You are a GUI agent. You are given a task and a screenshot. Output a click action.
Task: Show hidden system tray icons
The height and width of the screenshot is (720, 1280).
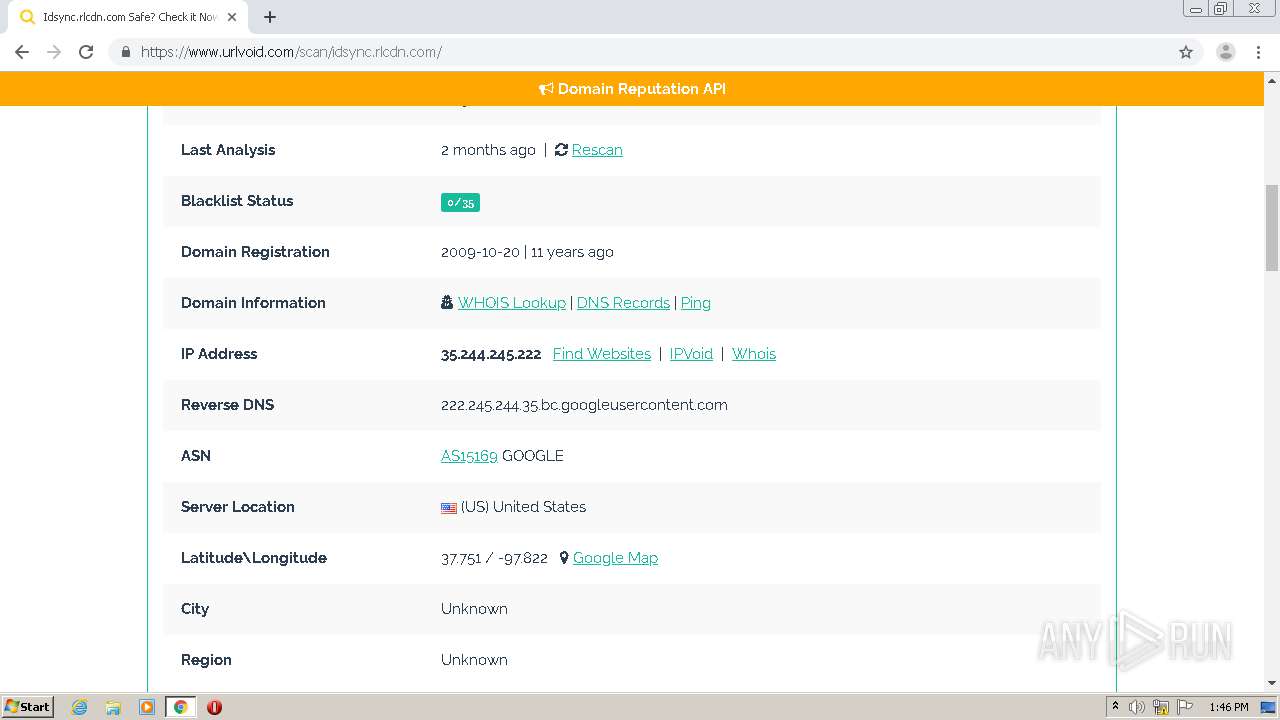(1115, 707)
